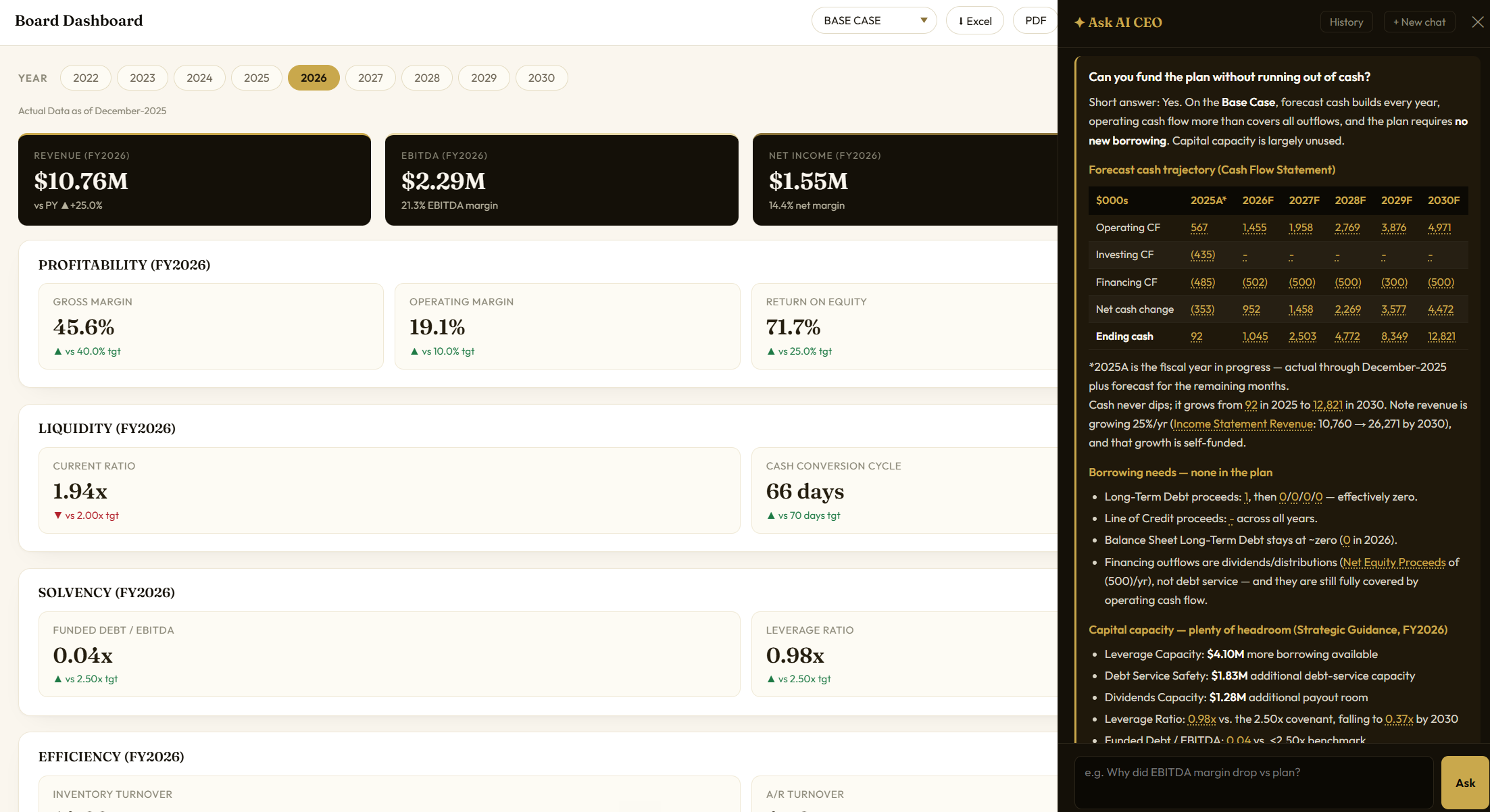Select year 2023
1490x812 pixels.
(x=143, y=78)
